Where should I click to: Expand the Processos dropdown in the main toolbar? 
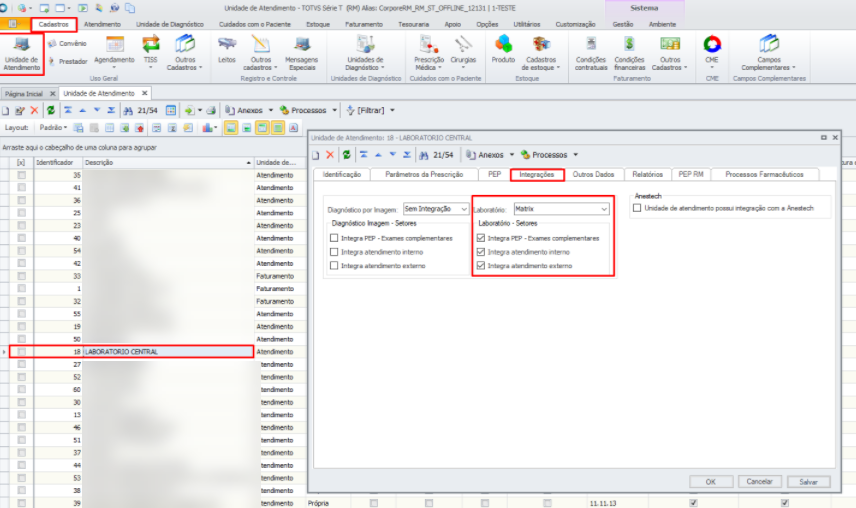coord(334,110)
